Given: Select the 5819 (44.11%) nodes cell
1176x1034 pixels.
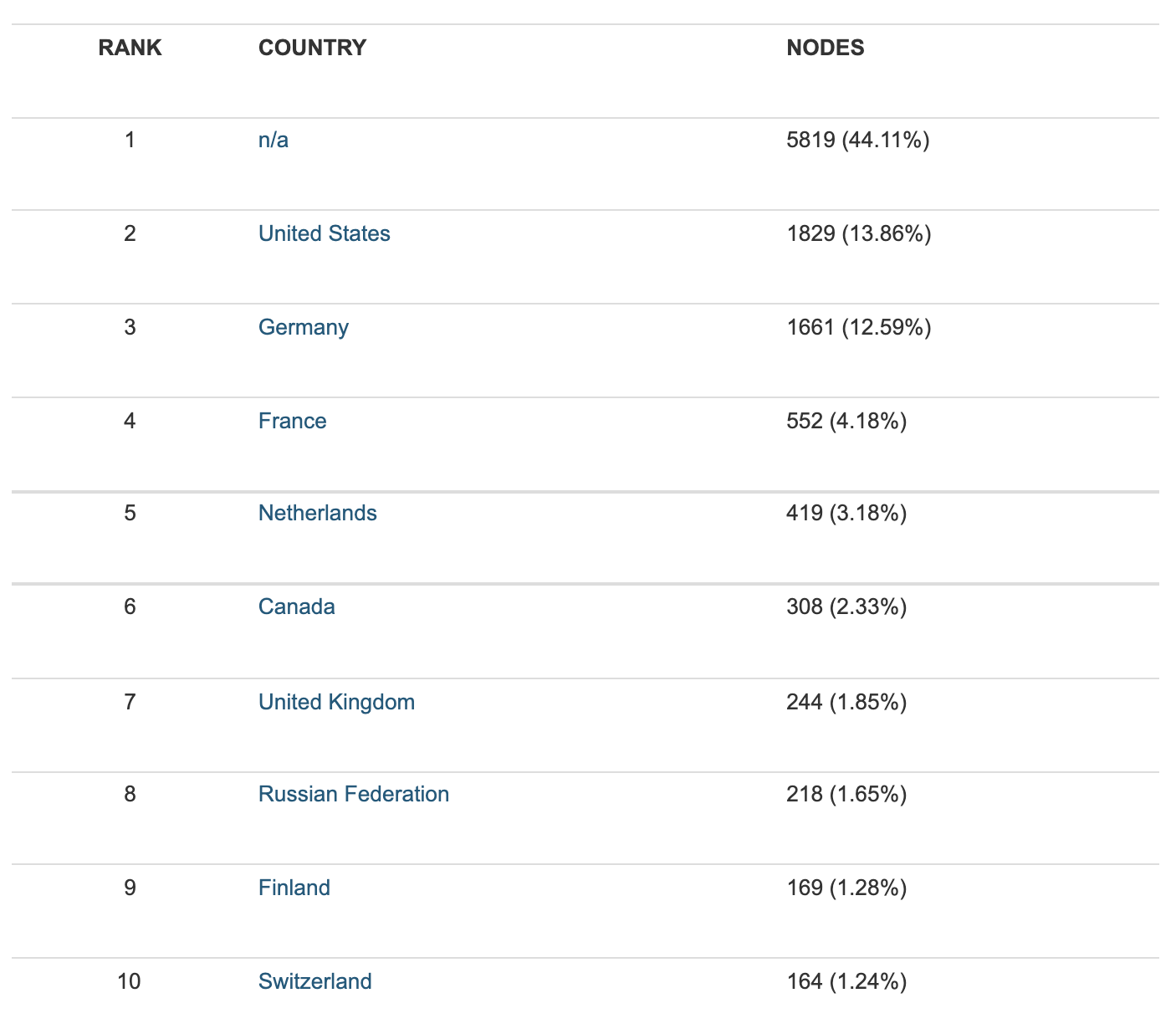Looking at the screenshot, I should (858, 140).
